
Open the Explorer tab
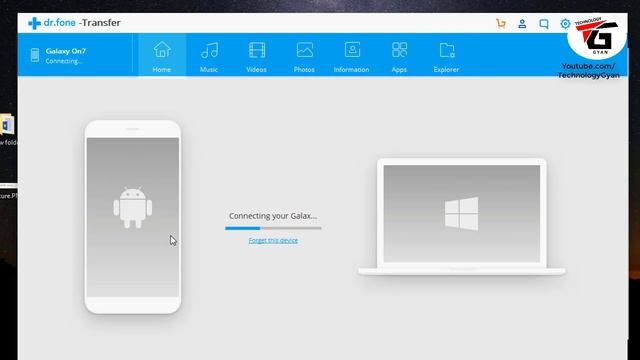(x=447, y=55)
